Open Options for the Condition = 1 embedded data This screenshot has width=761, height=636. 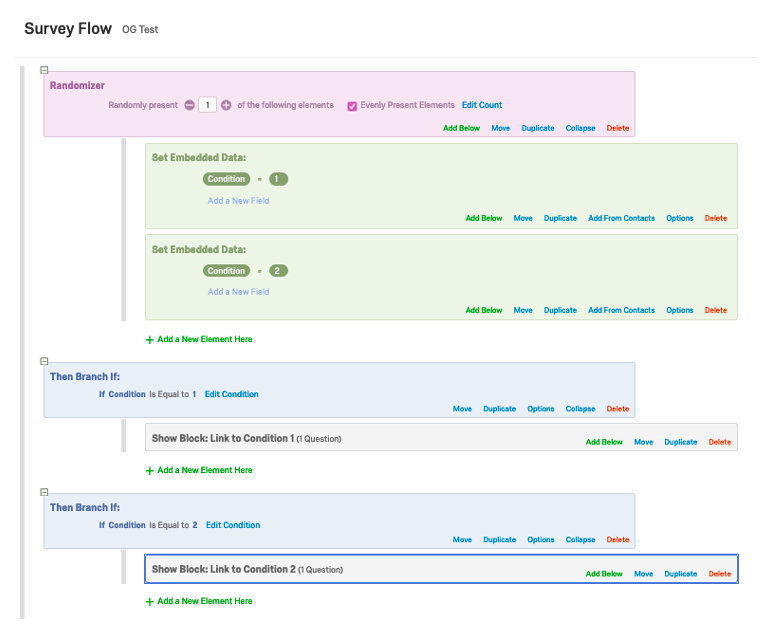point(680,218)
